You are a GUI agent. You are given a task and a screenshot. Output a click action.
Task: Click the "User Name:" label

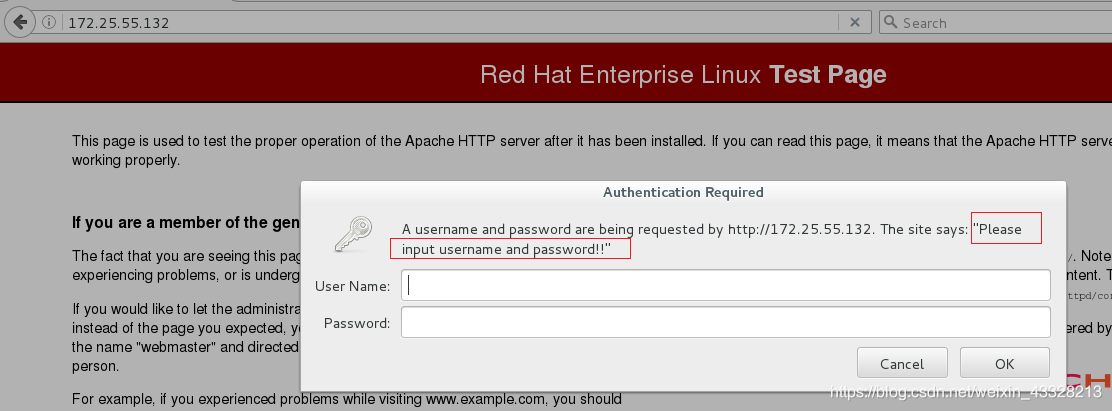coord(352,286)
